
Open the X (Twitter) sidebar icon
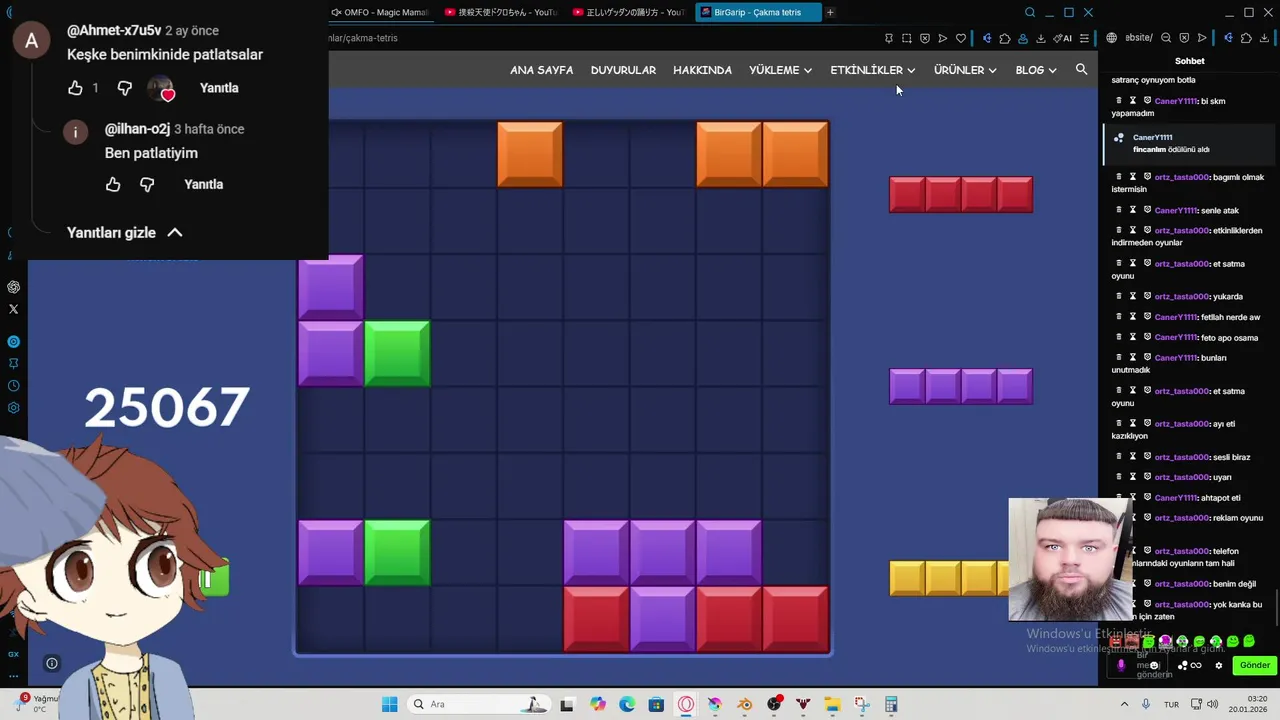pyautogui.click(x=13, y=309)
